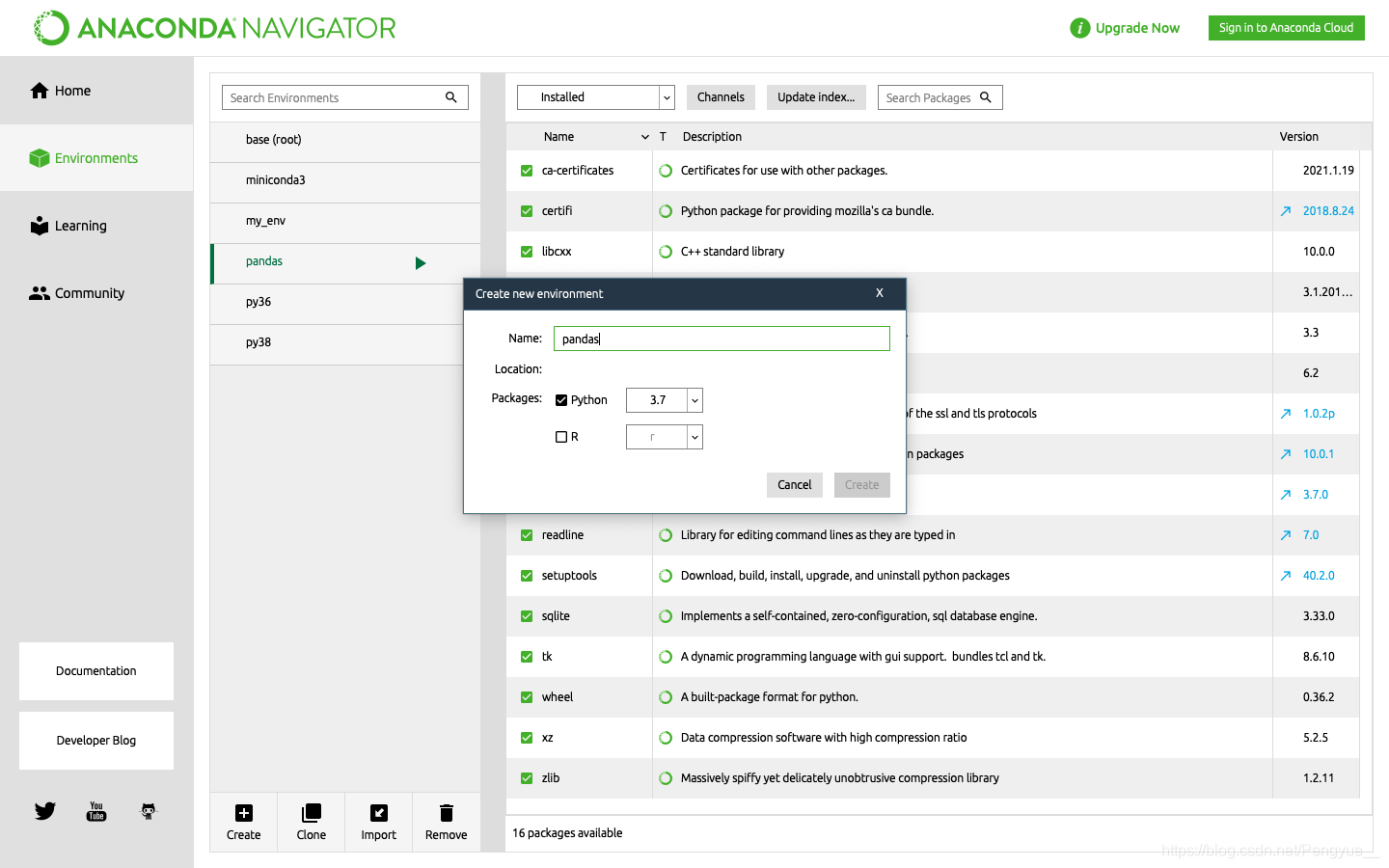Open the GitHub icon link

point(149,811)
